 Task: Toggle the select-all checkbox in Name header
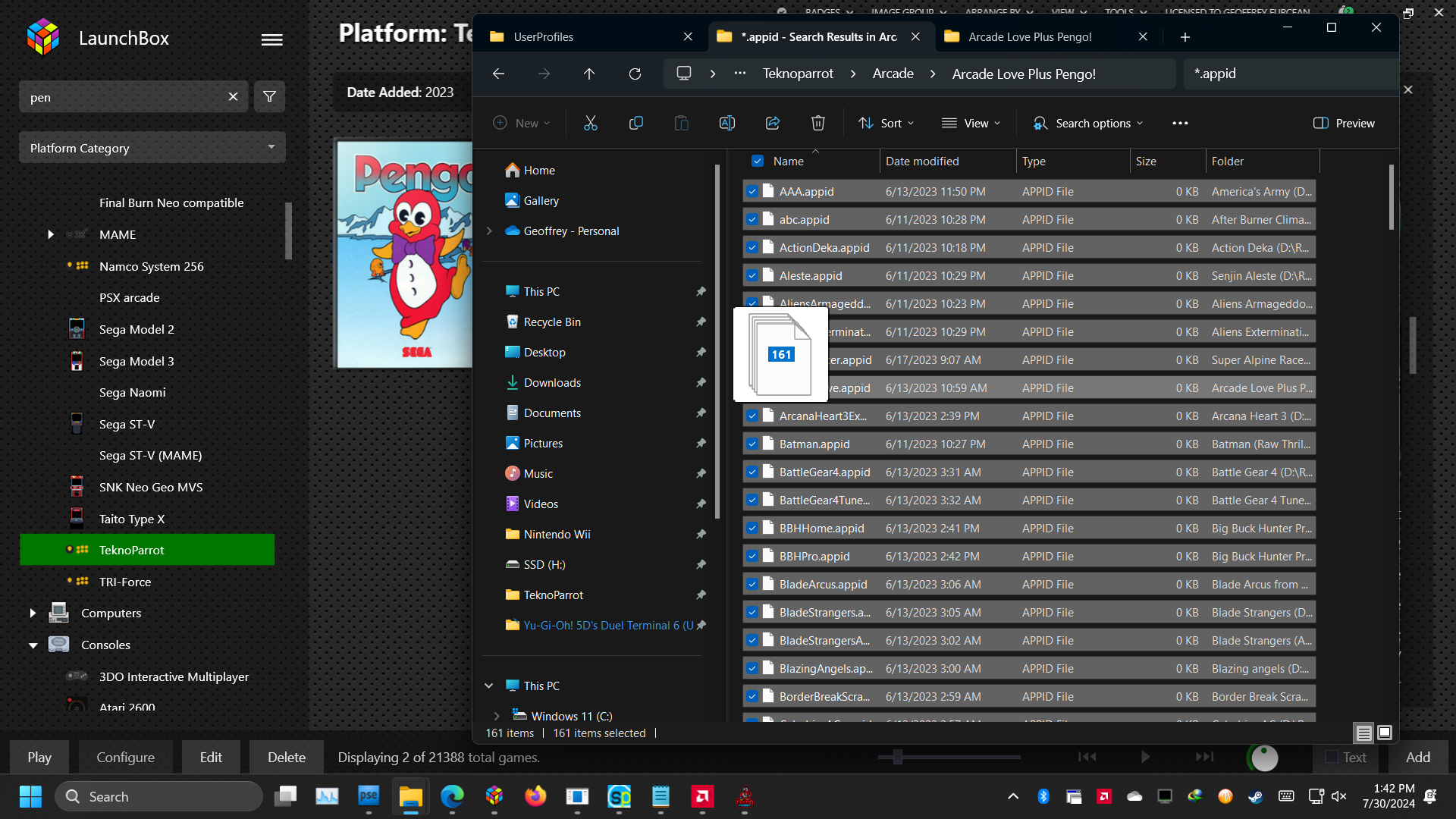(757, 161)
